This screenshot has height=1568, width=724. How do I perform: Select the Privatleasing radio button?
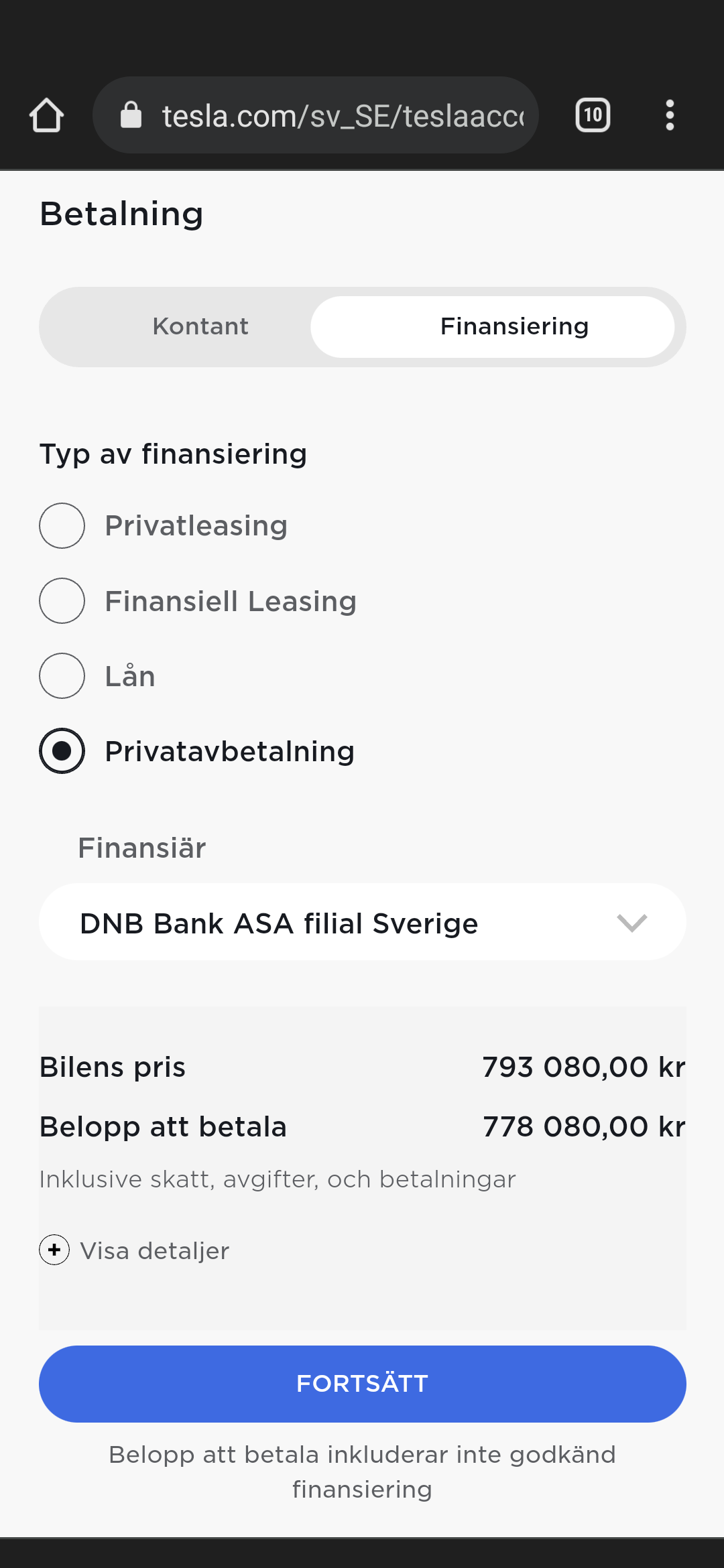pyautogui.click(x=62, y=525)
